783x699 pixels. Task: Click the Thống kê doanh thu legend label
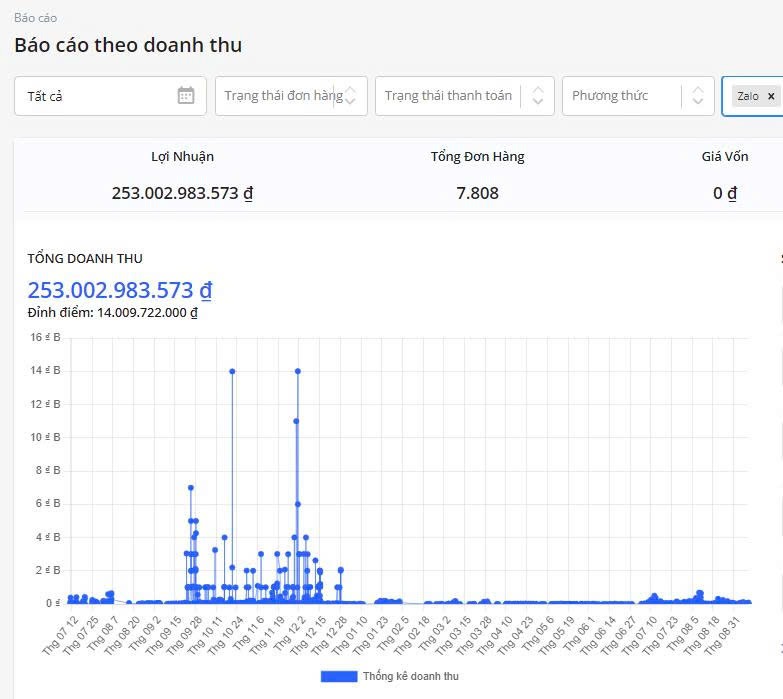tap(410, 676)
